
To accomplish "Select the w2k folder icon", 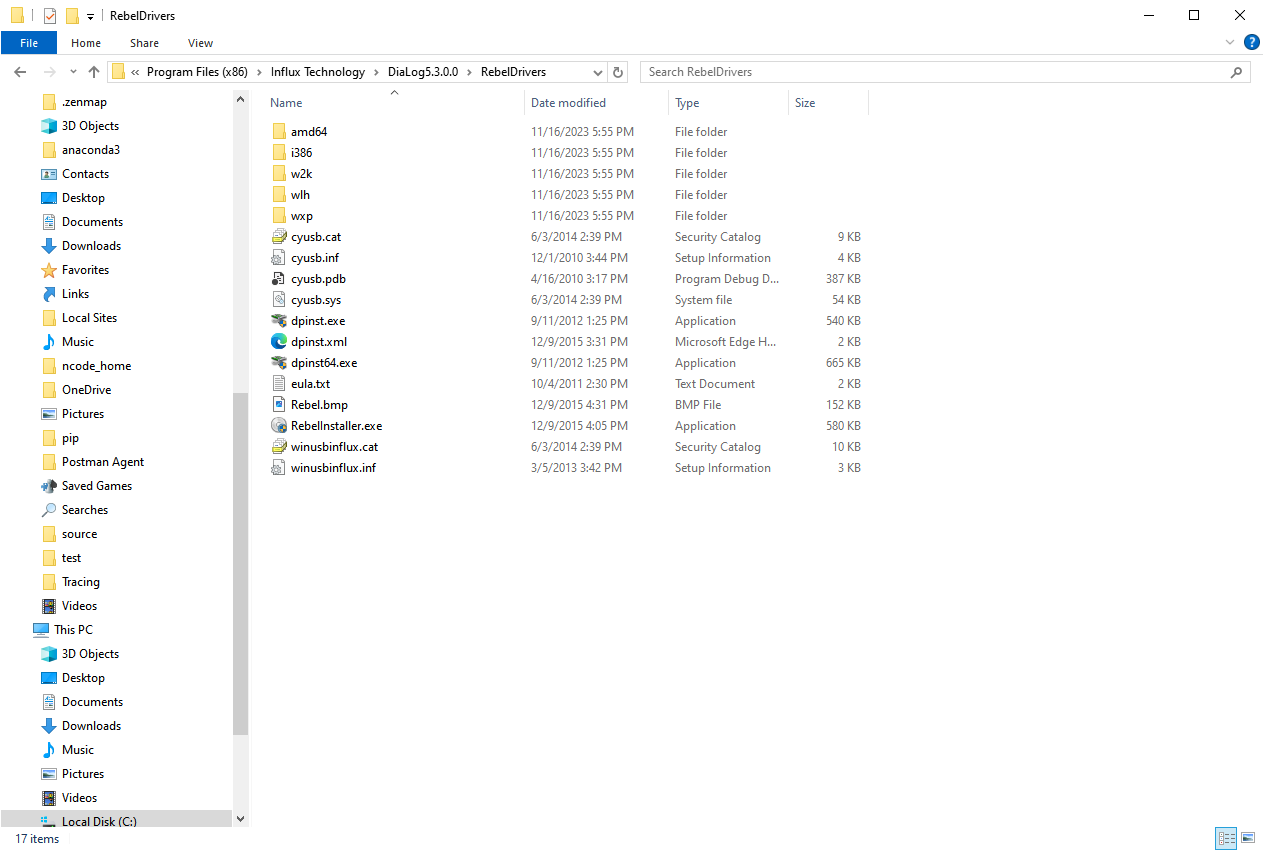I will [x=279, y=174].
